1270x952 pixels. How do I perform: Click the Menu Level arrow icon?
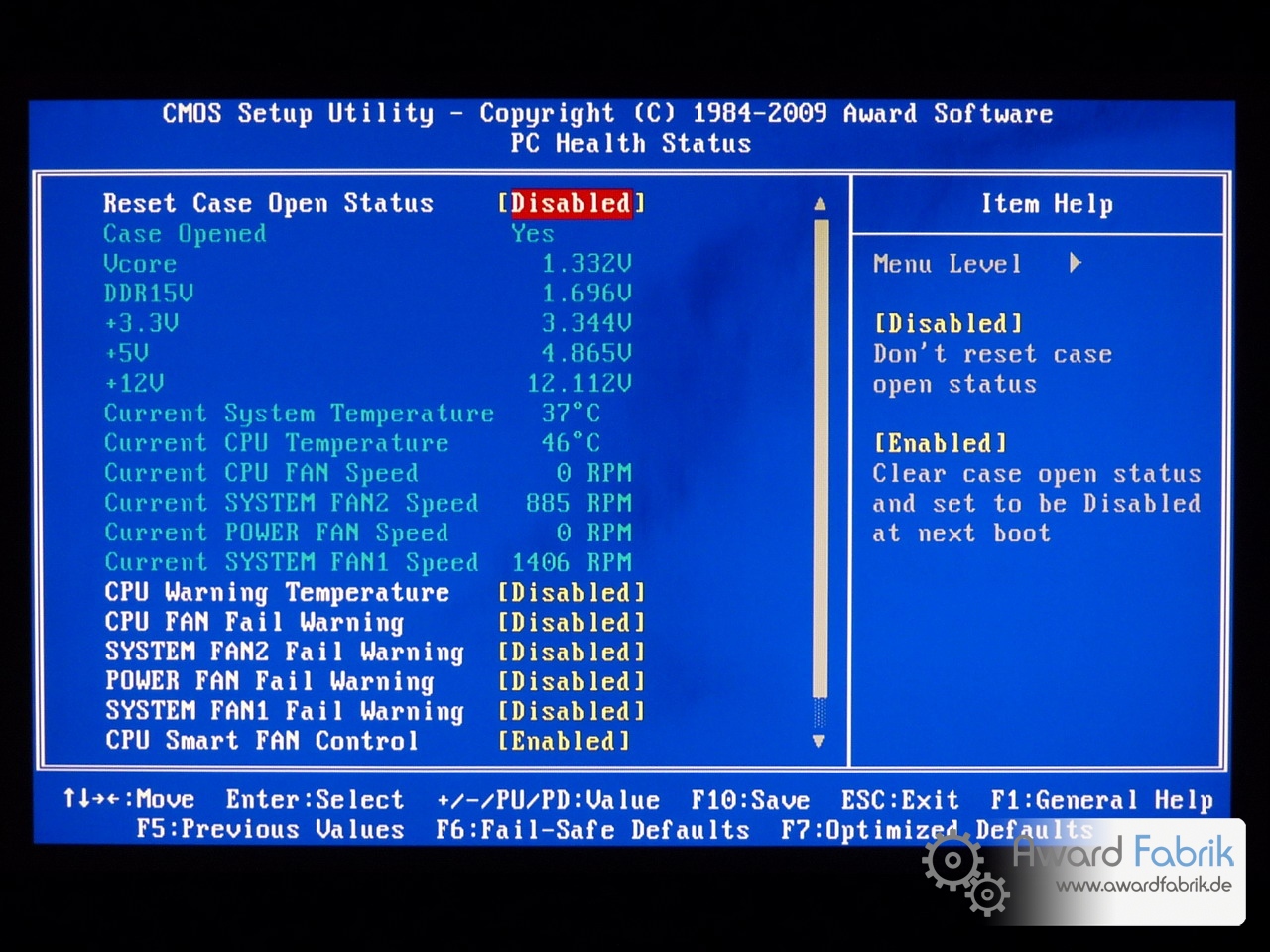click(x=1076, y=264)
